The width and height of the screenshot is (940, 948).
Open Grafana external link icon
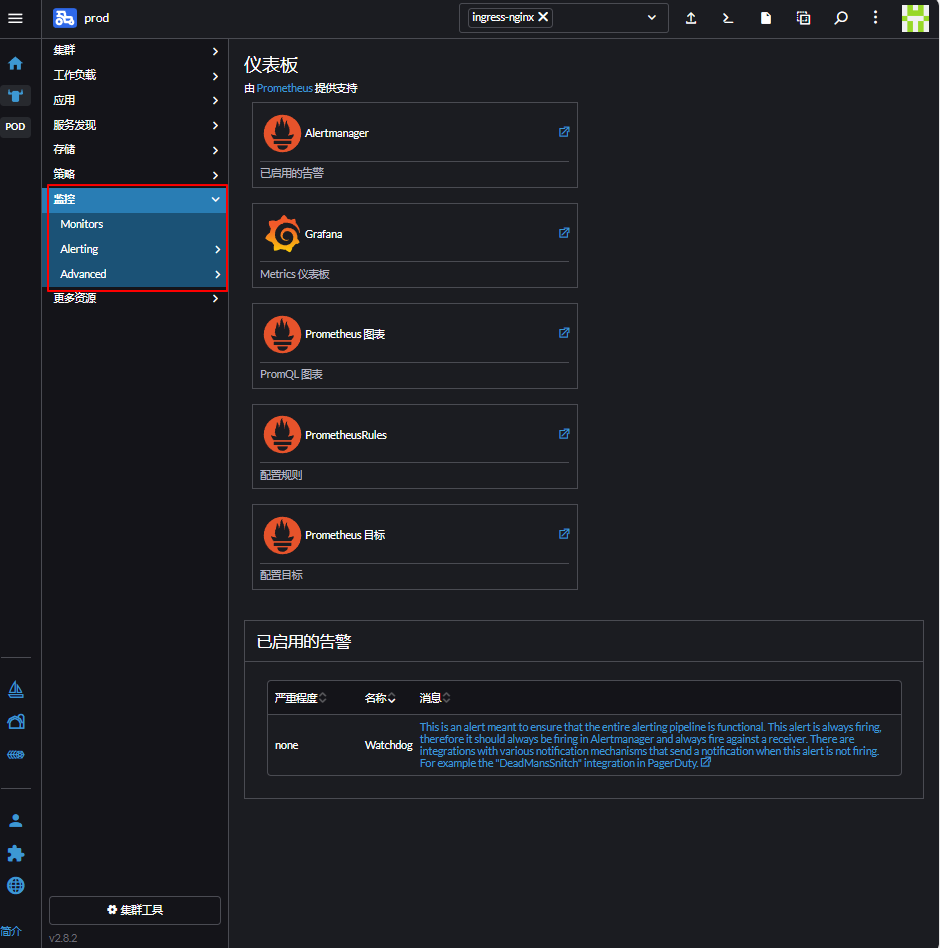pyautogui.click(x=564, y=233)
